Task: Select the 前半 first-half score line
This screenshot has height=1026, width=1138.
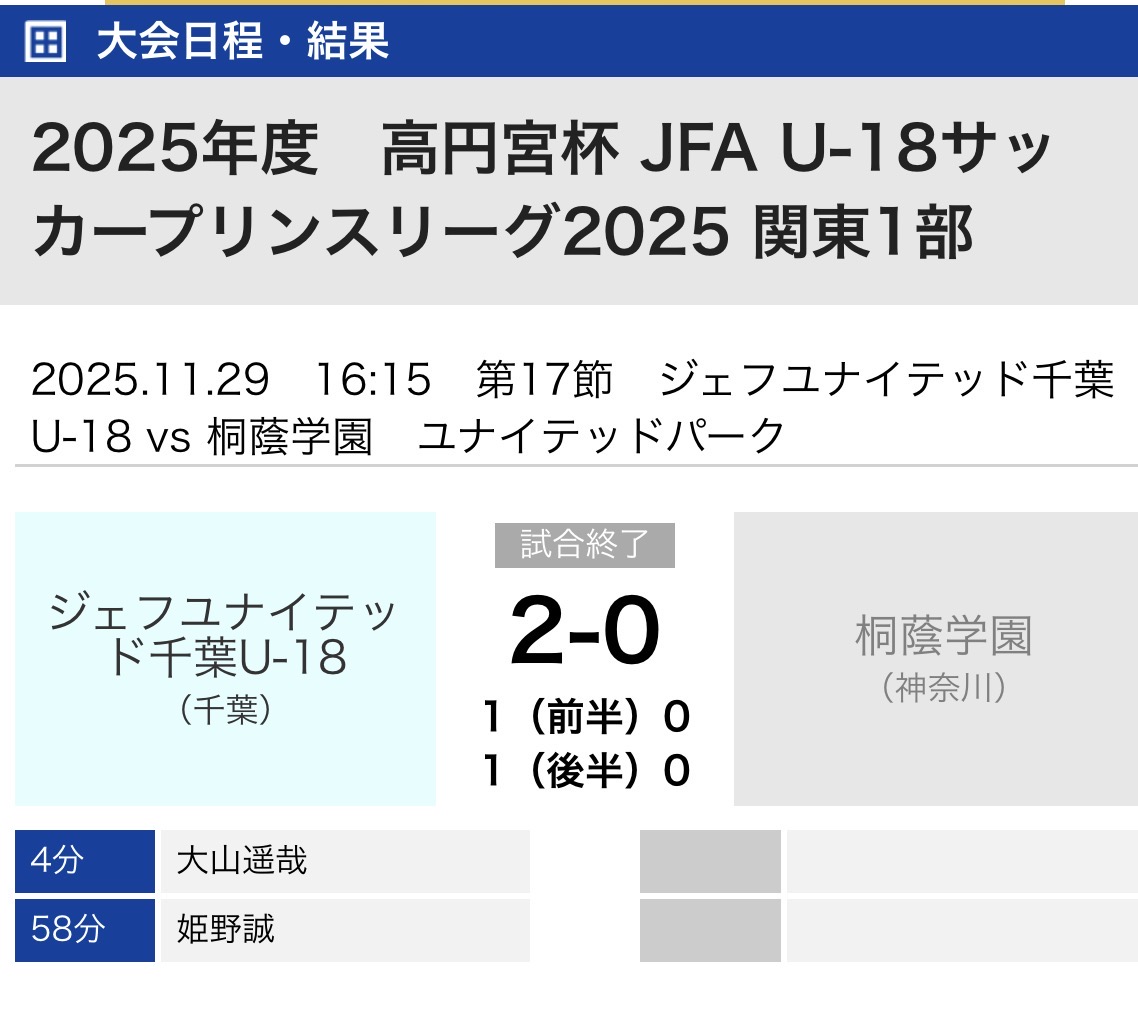Action: 585,717
